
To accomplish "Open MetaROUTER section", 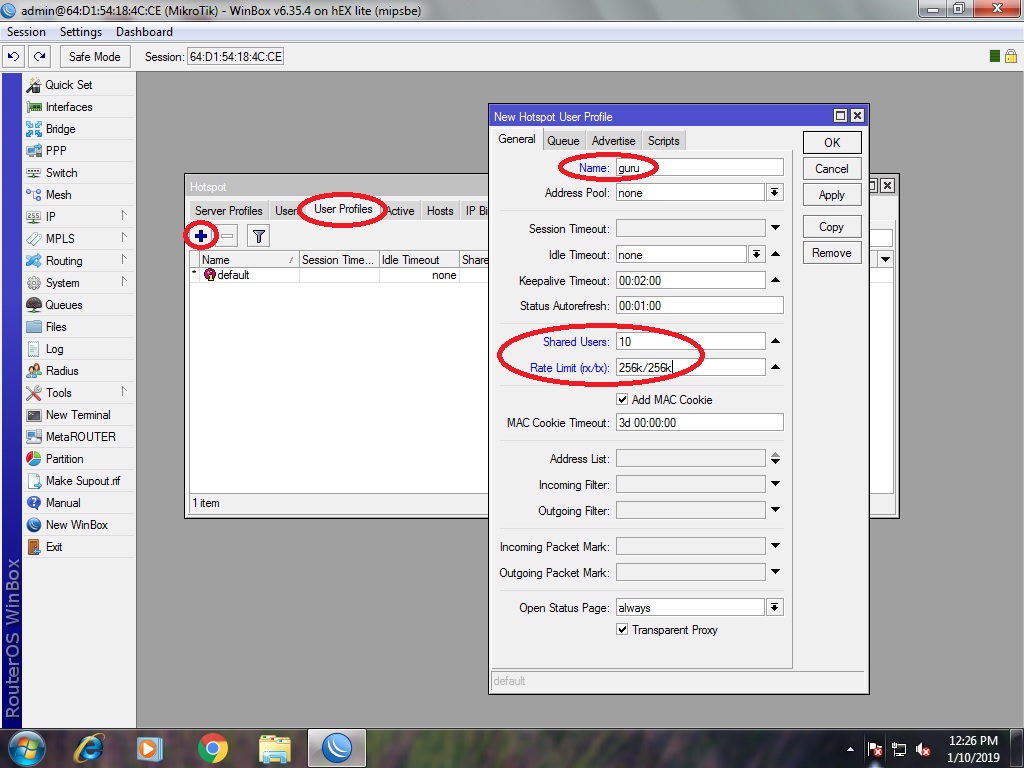I will coord(80,437).
